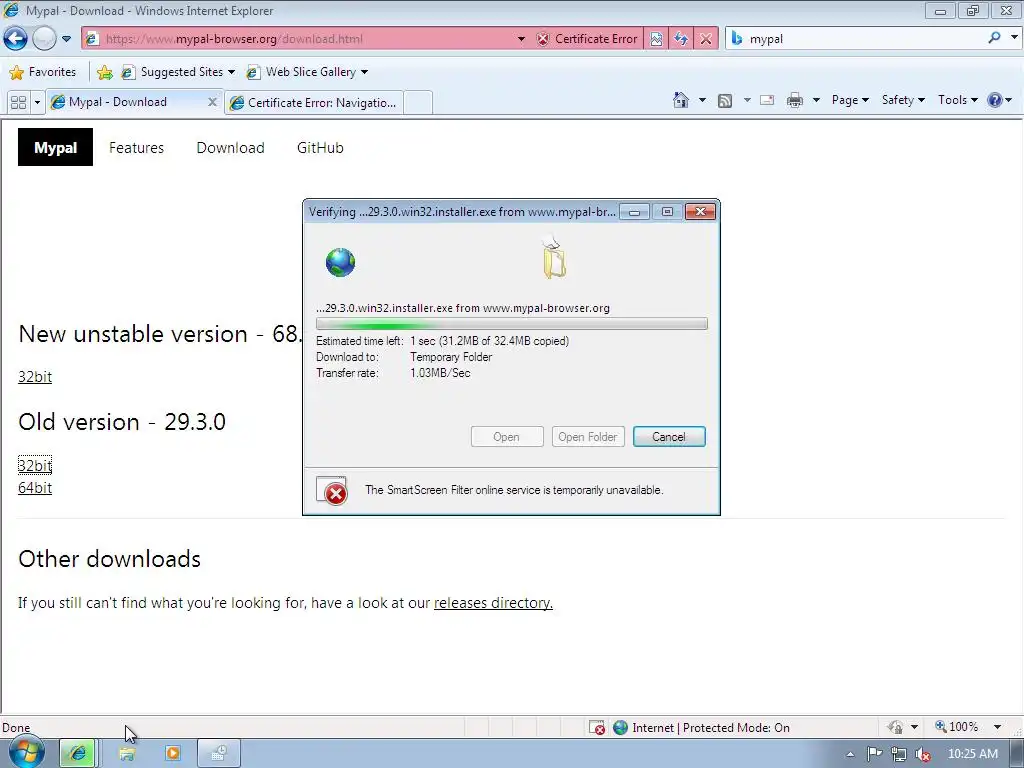This screenshot has height=768, width=1024.
Task: Close the Mypal - Download tab
Action: [212, 102]
